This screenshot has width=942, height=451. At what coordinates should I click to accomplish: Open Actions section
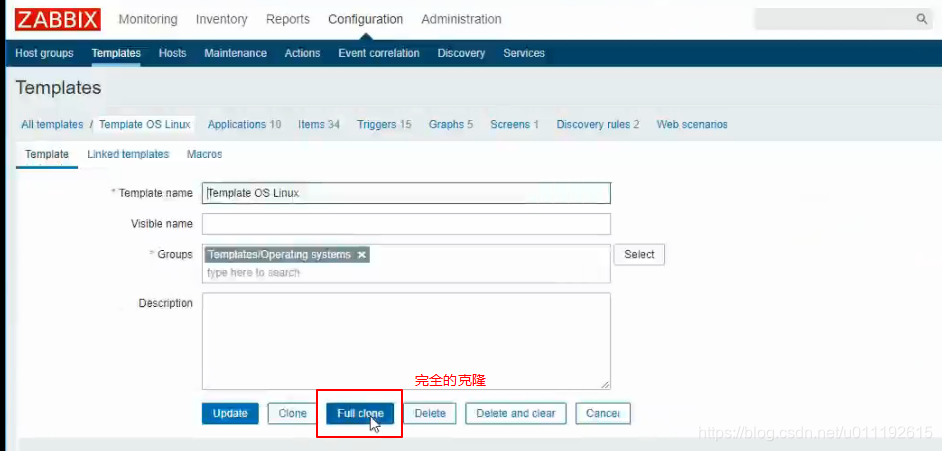tap(302, 53)
